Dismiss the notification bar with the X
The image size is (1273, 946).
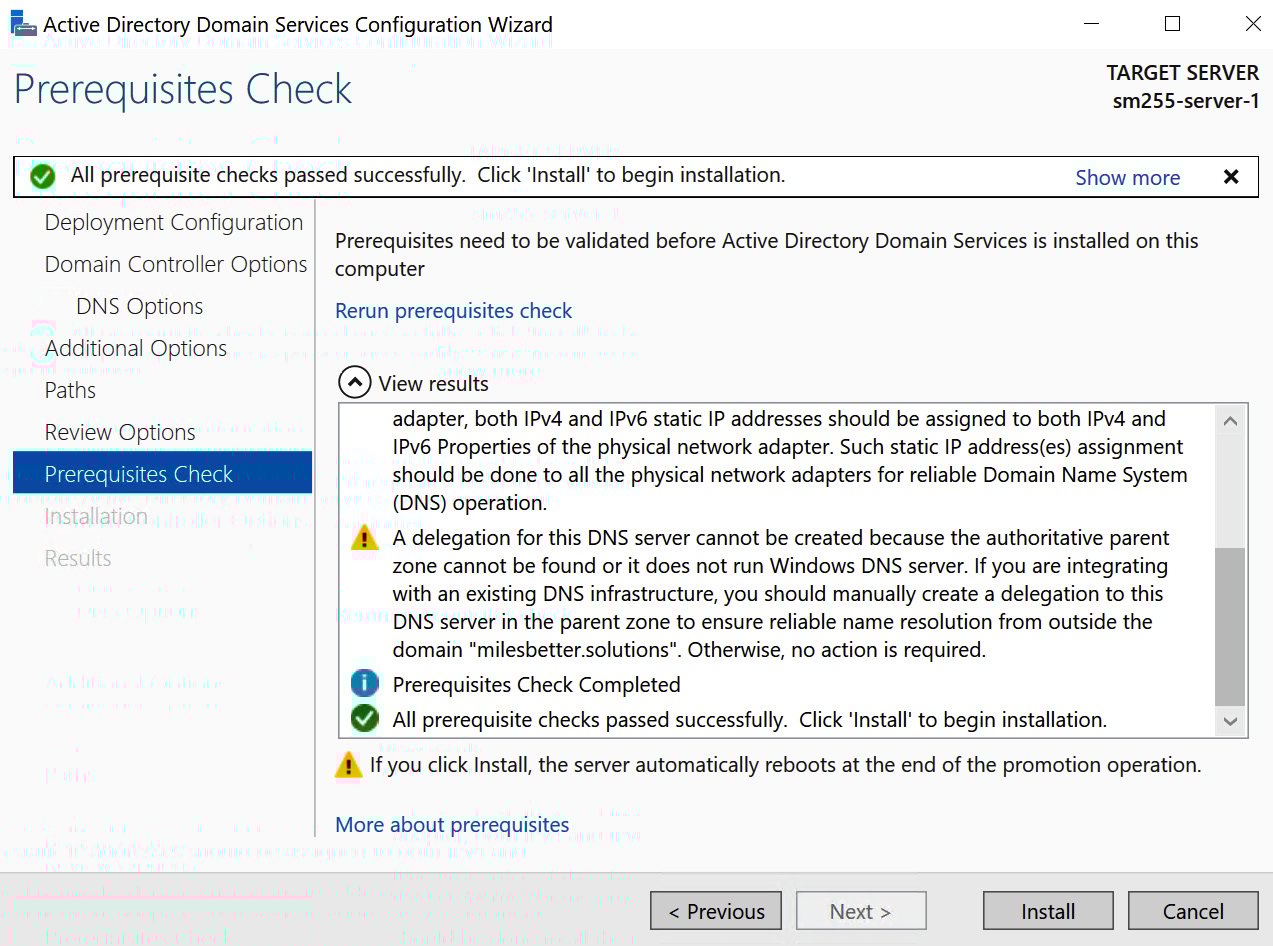pyautogui.click(x=1231, y=177)
